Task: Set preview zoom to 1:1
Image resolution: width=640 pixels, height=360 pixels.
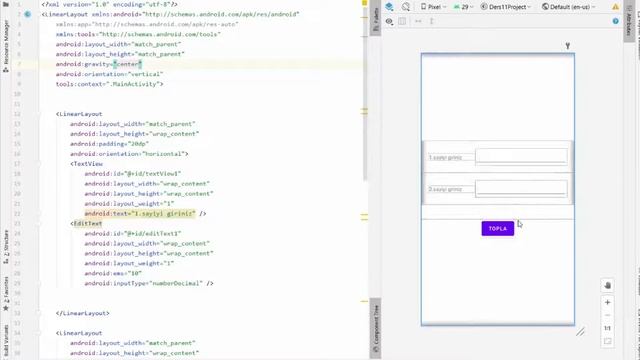Action: pyautogui.click(x=607, y=328)
